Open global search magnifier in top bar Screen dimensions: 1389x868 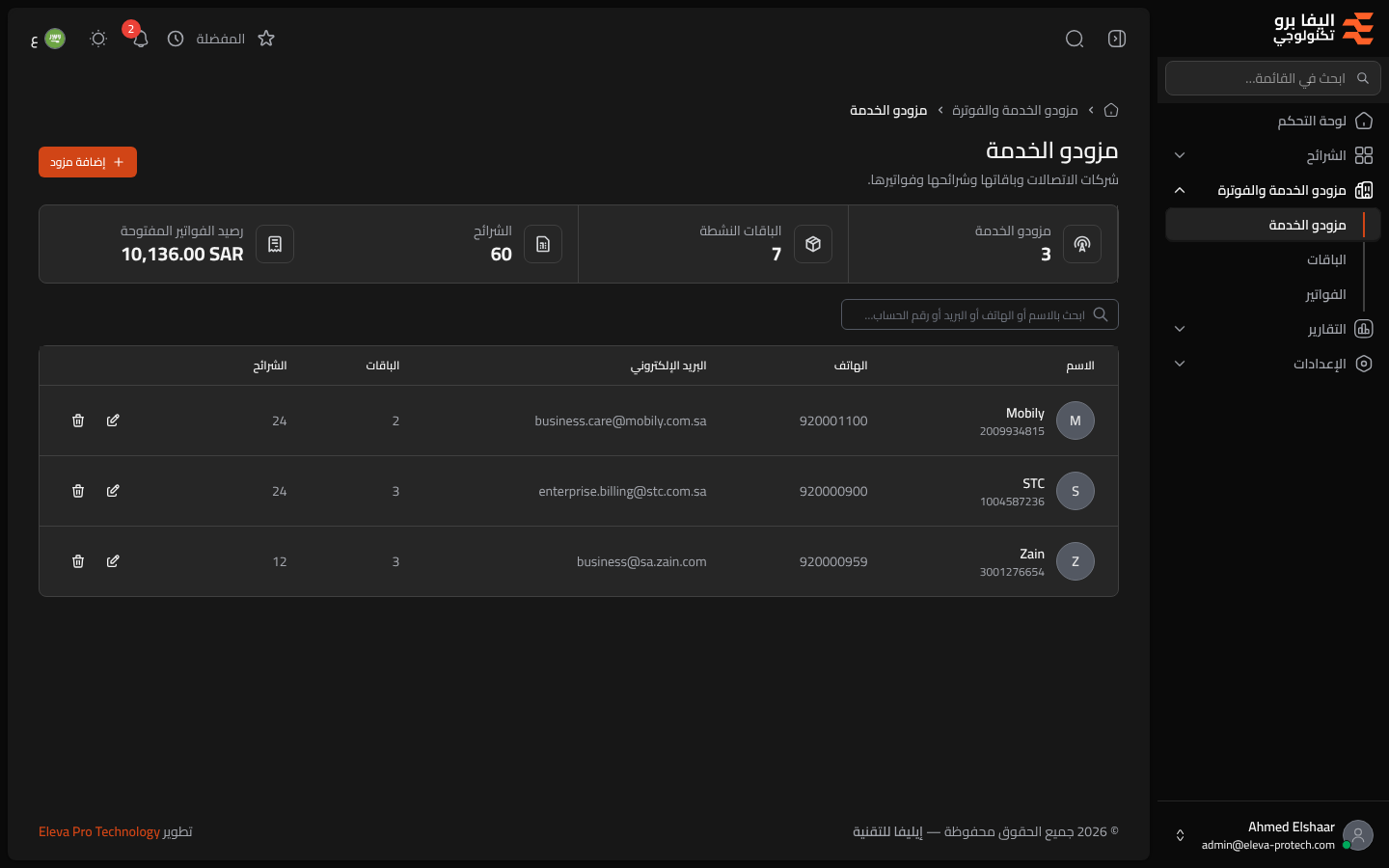(1075, 39)
